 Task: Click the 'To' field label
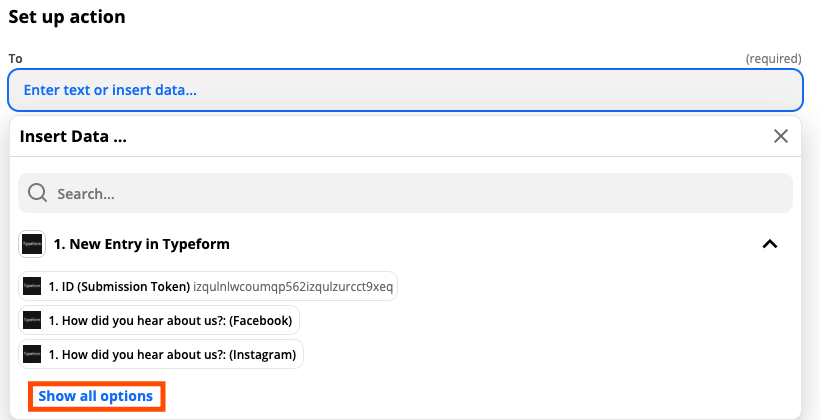[15, 59]
